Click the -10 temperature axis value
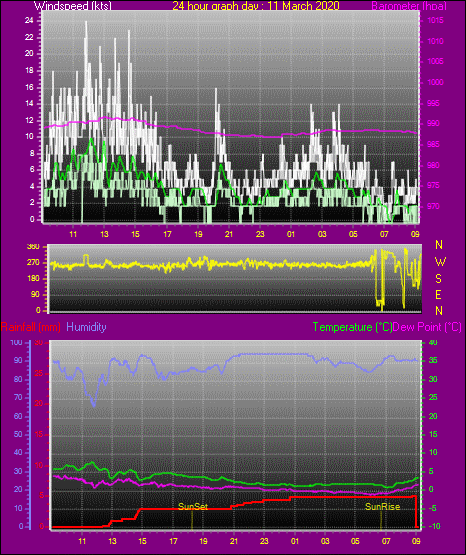 click(435, 526)
